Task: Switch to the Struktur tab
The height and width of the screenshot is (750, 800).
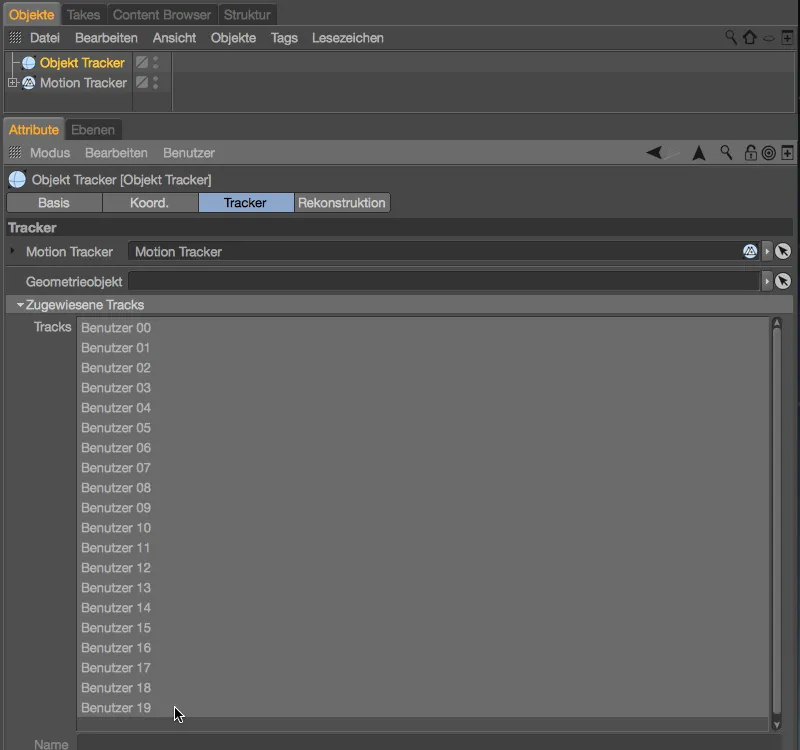Action: [x=247, y=15]
